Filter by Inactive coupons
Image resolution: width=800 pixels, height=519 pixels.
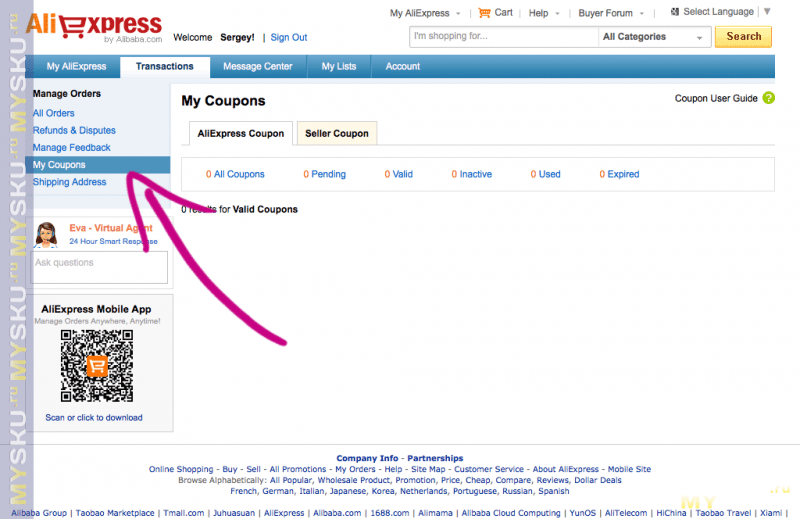[x=471, y=174]
